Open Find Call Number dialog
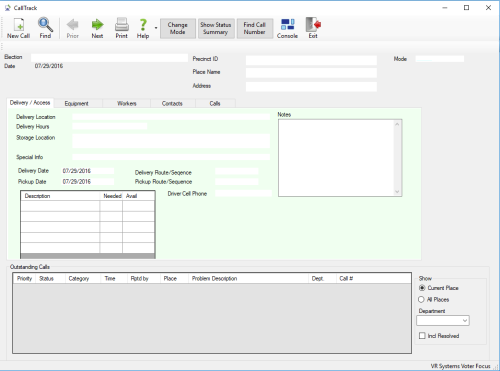Image resolution: width=500 pixels, height=371 pixels. tap(255, 28)
